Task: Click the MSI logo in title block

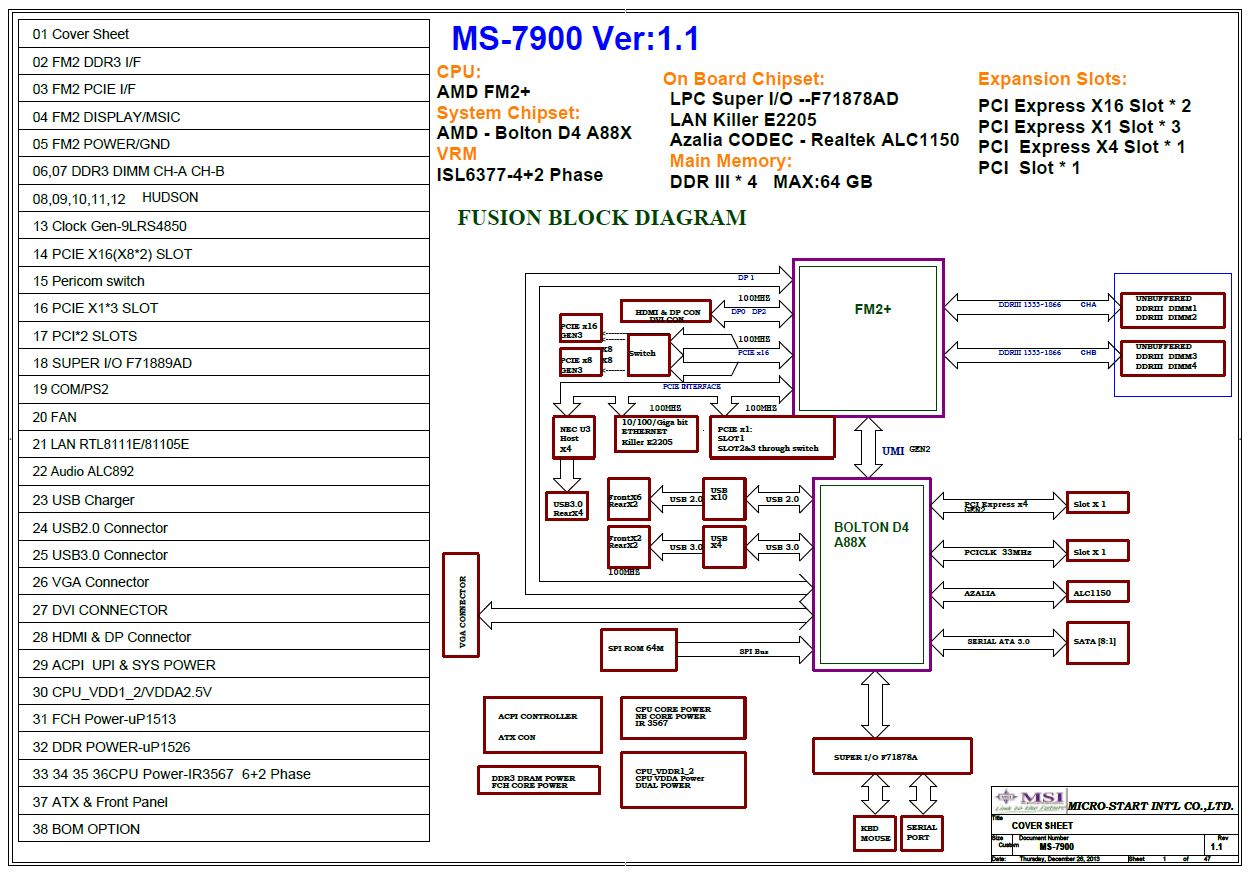Action: coord(1029,800)
